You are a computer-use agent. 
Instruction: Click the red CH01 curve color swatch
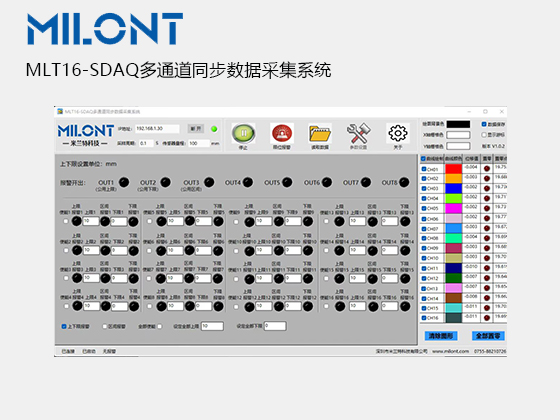tap(454, 169)
